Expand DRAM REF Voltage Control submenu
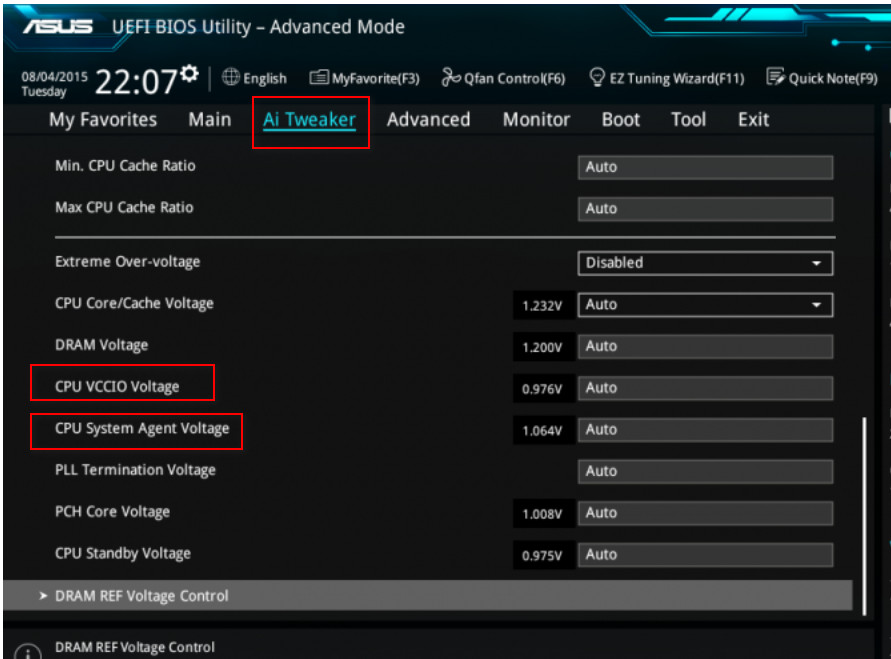 [428, 596]
